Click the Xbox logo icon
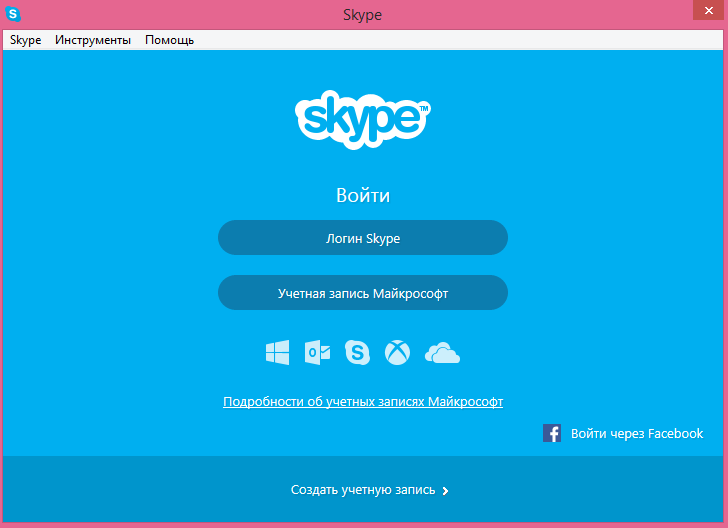This screenshot has width=728, height=528. pos(398,352)
